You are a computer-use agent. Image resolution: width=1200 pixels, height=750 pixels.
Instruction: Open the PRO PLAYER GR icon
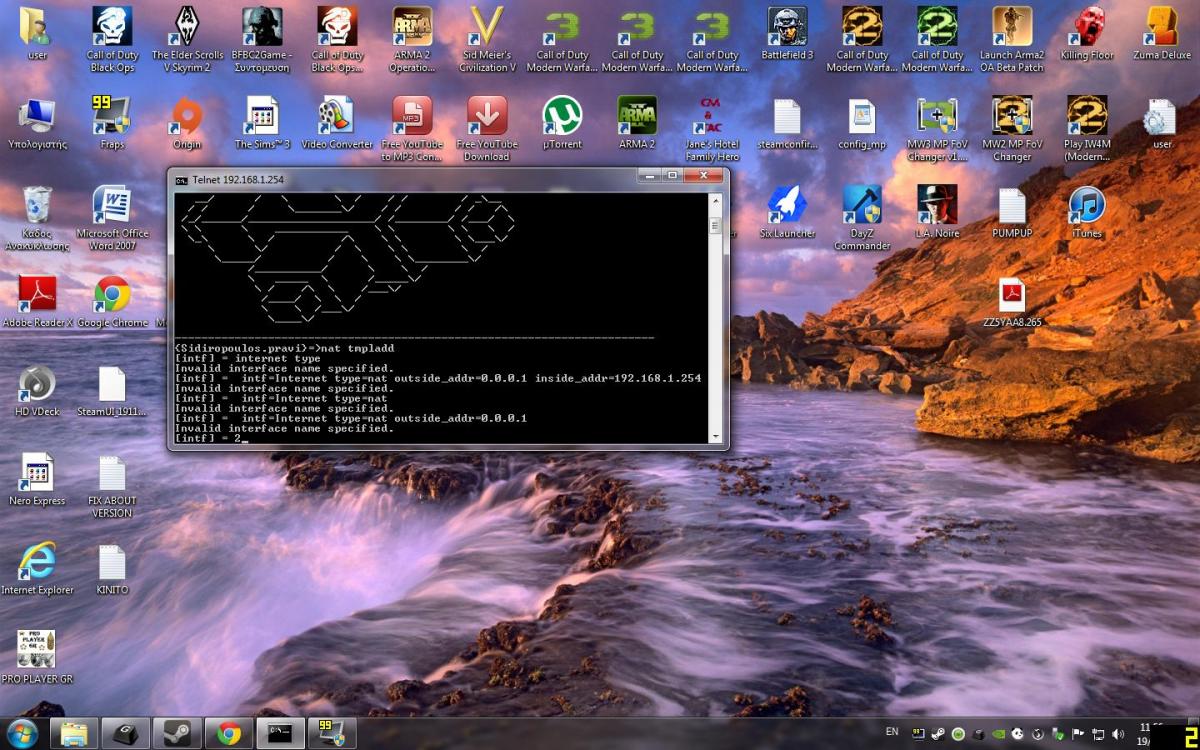pos(37,656)
